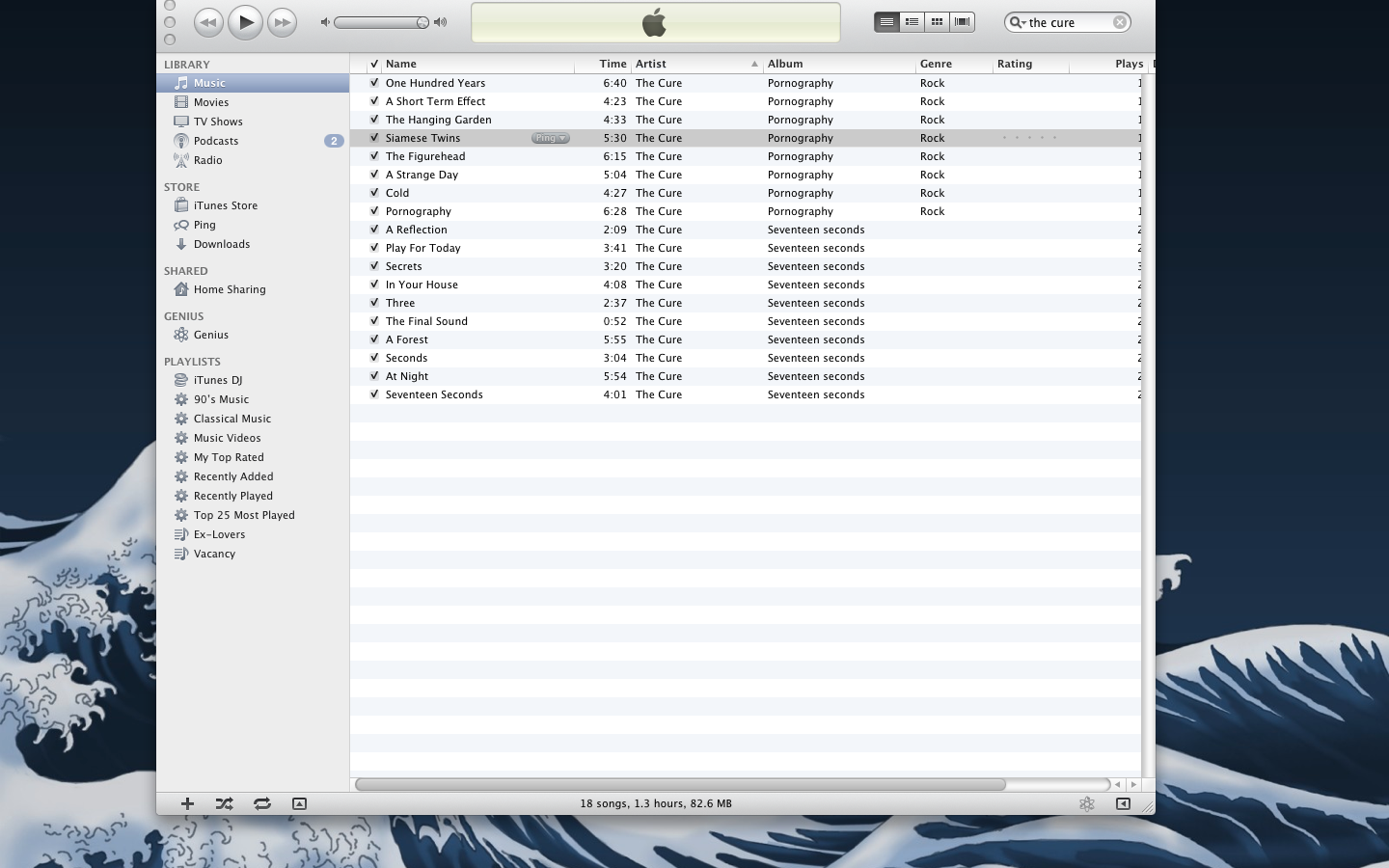Screen dimensions: 1389x868
Task: Click the scroll left arrow
Action: pos(1118,784)
